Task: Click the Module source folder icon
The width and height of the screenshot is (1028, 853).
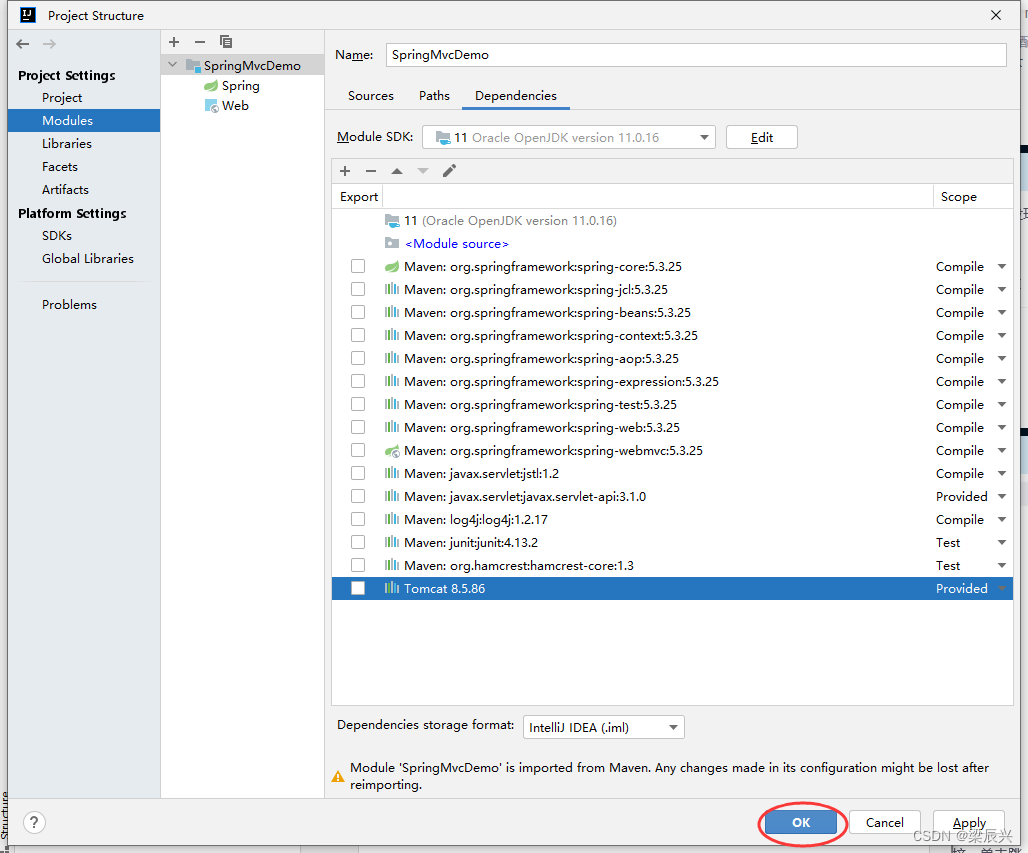Action: click(391, 243)
